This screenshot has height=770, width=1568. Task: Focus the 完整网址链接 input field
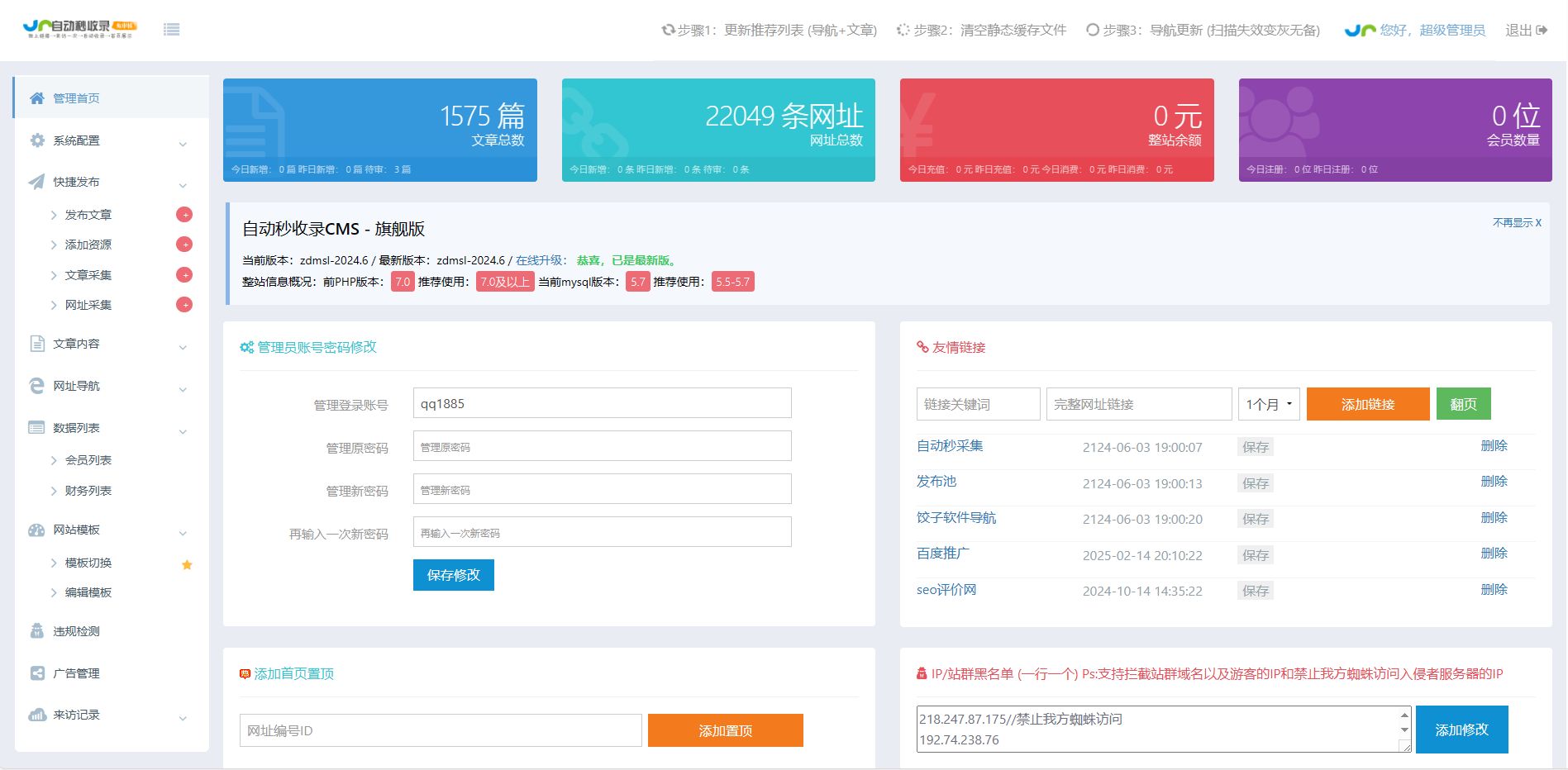click(1139, 404)
